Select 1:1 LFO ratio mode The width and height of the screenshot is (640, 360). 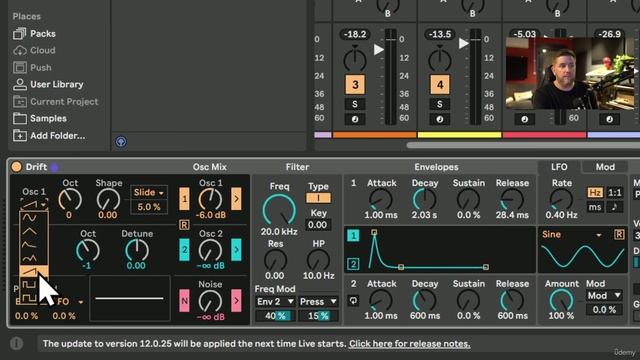click(615, 192)
